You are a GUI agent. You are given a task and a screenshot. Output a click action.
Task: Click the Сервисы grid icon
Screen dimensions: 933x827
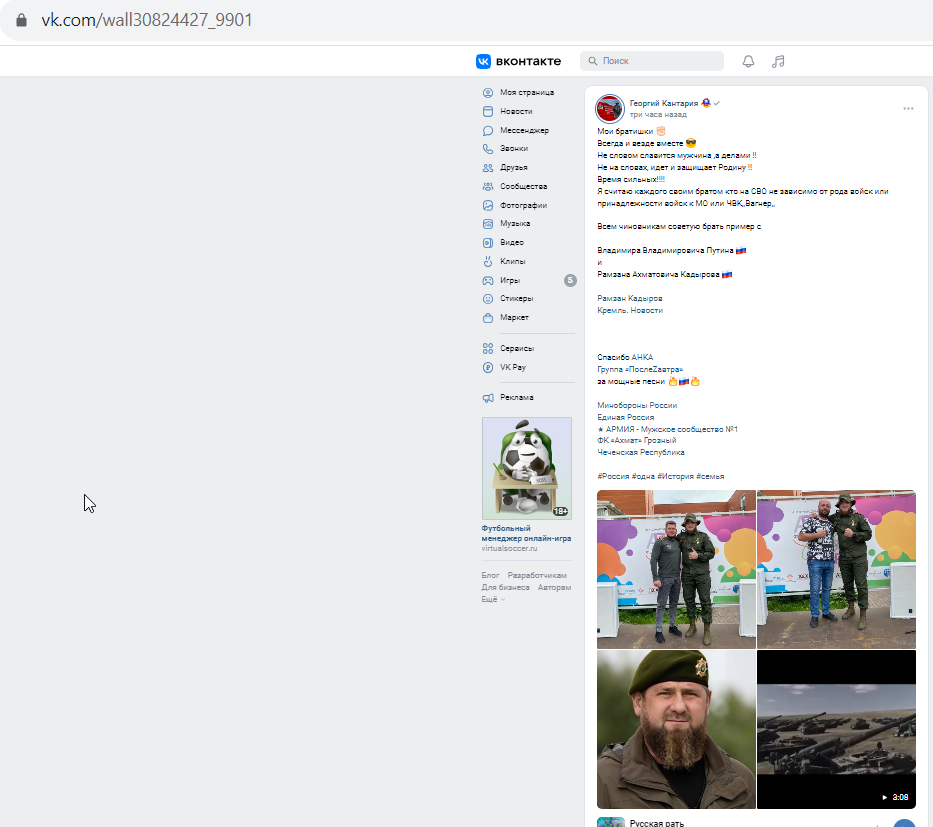point(488,349)
